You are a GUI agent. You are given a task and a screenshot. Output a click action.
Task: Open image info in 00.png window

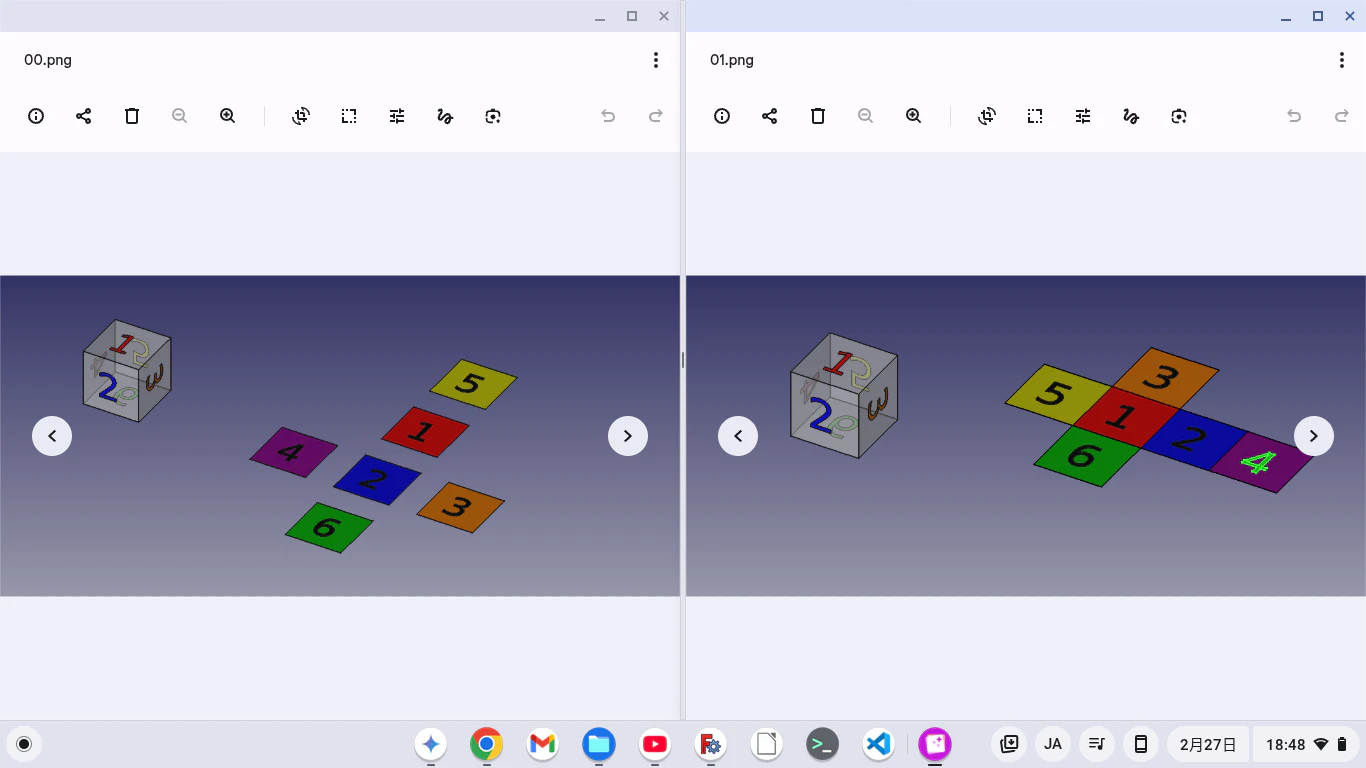[x=36, y=116]
